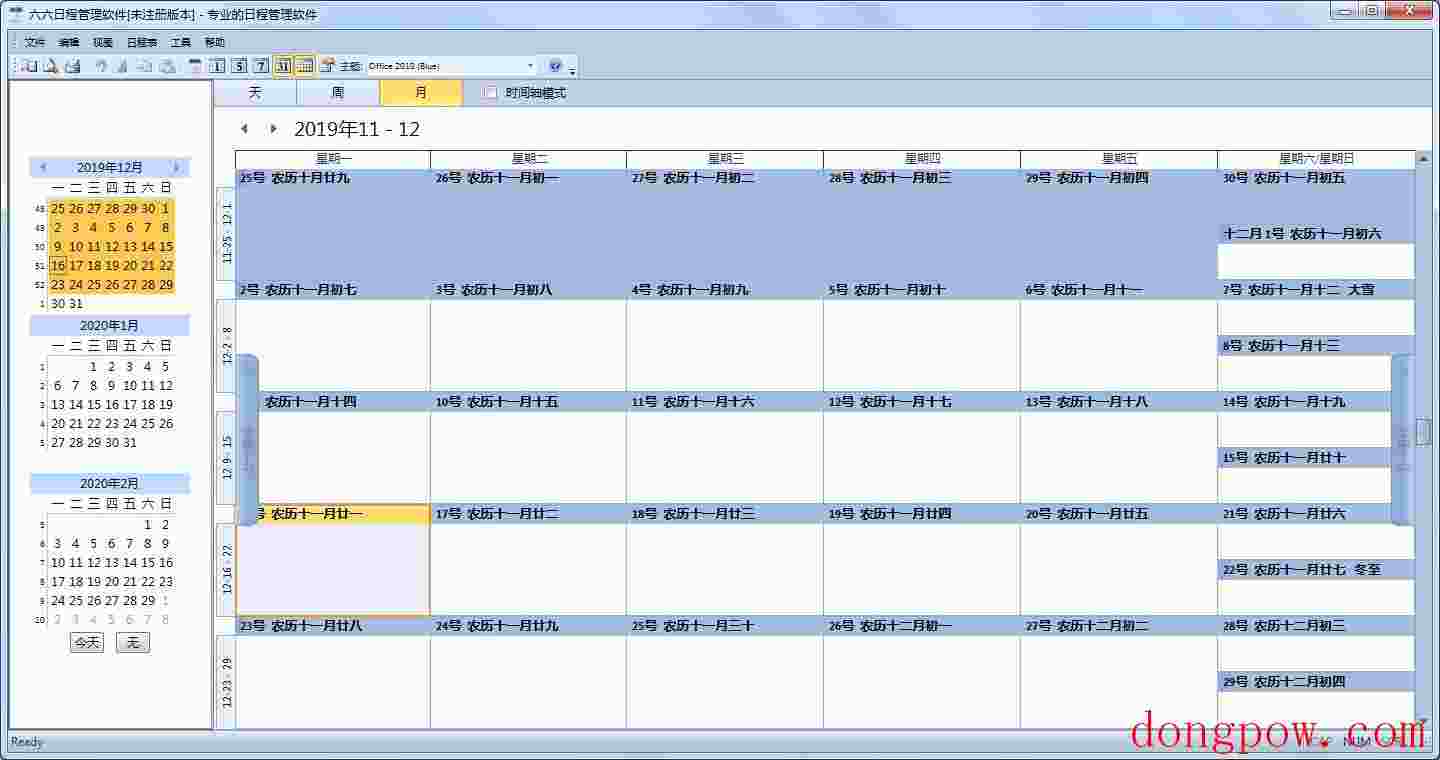This screenshot has height=760, width=1440.
Task: Click the blue help icon
Action: [555, 66]
